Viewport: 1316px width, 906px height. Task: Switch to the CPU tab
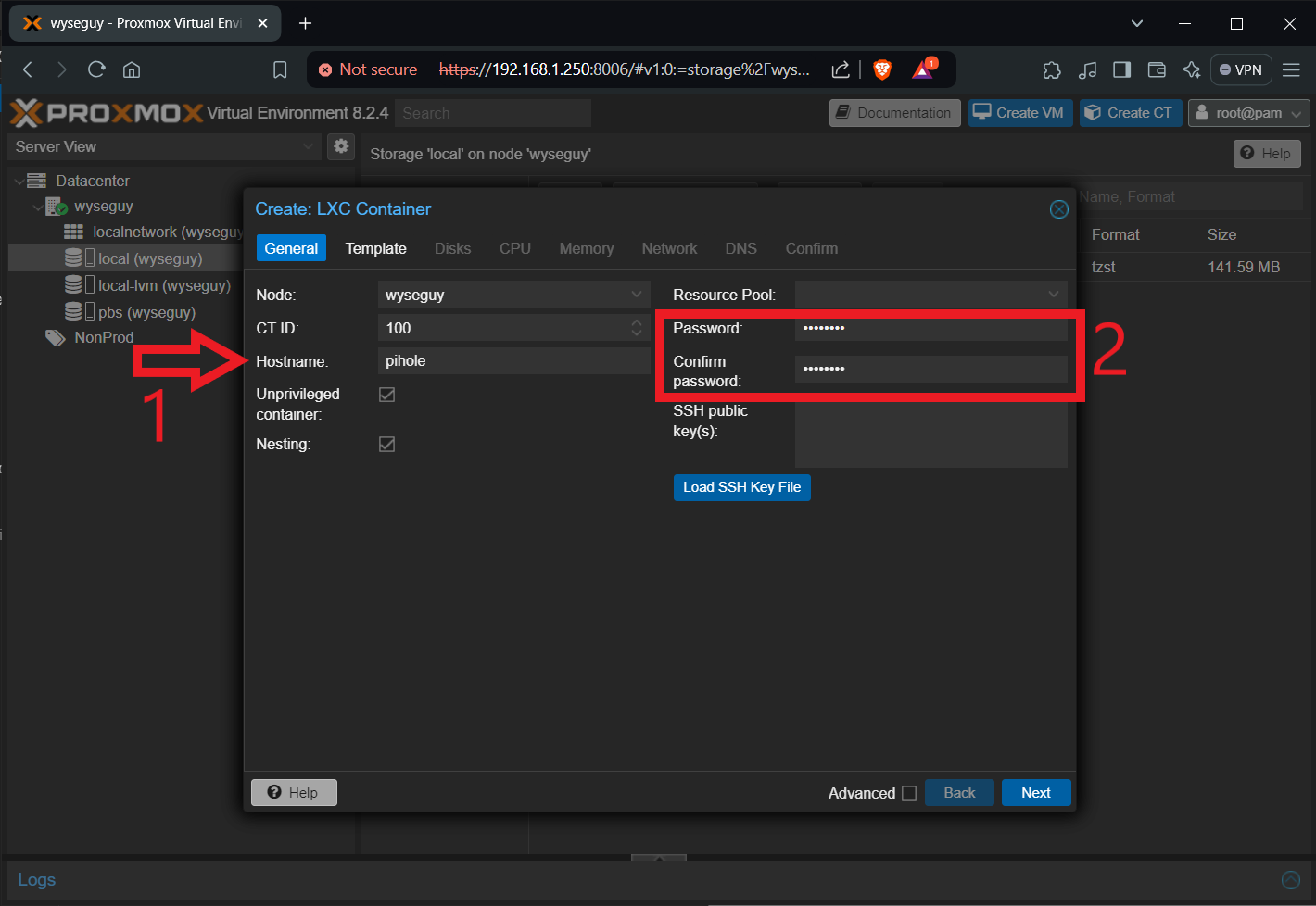pyautogui.click(x=515, y=248)
